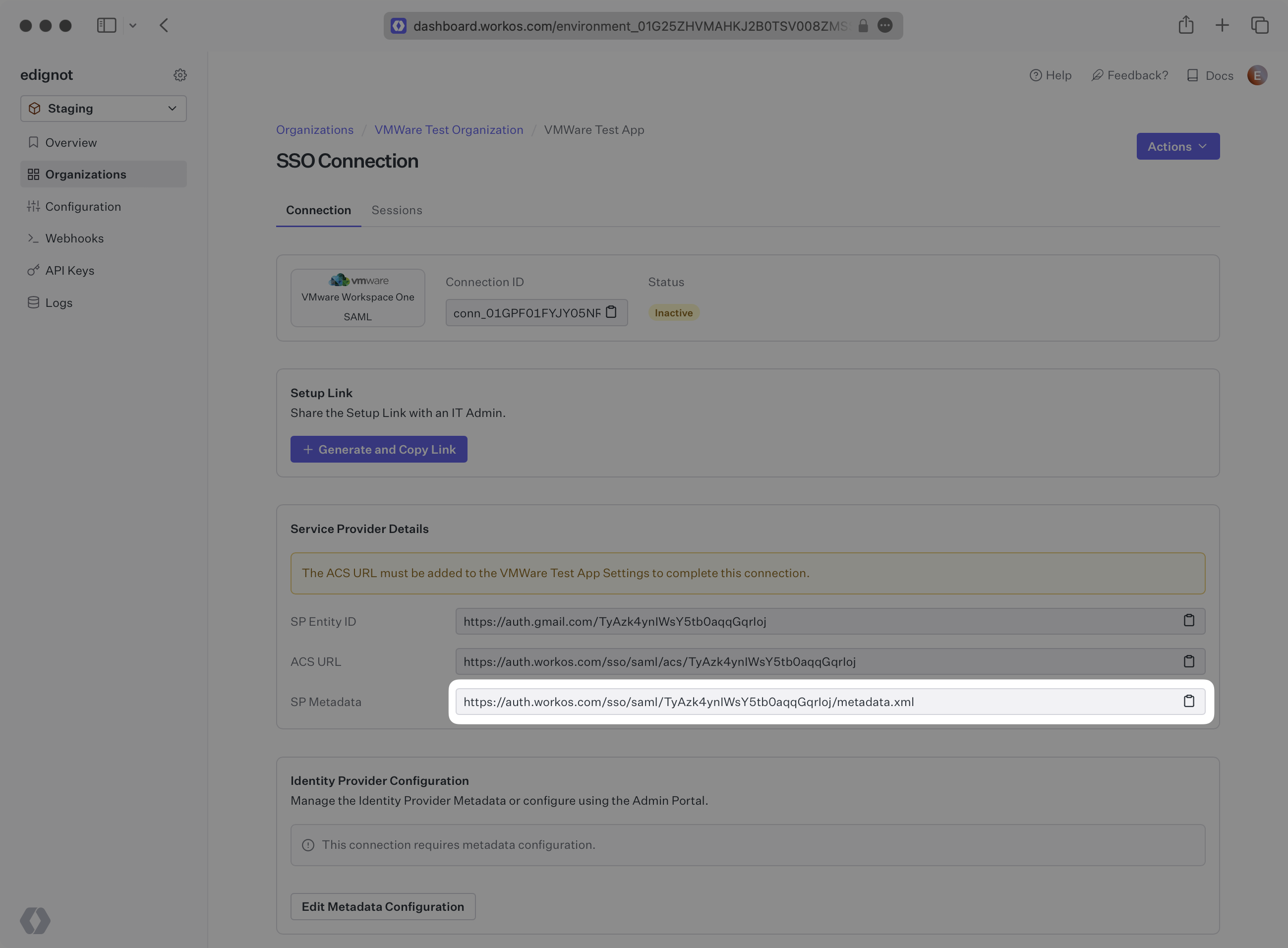
Task: Go to API Keys section
Action: 69,270
